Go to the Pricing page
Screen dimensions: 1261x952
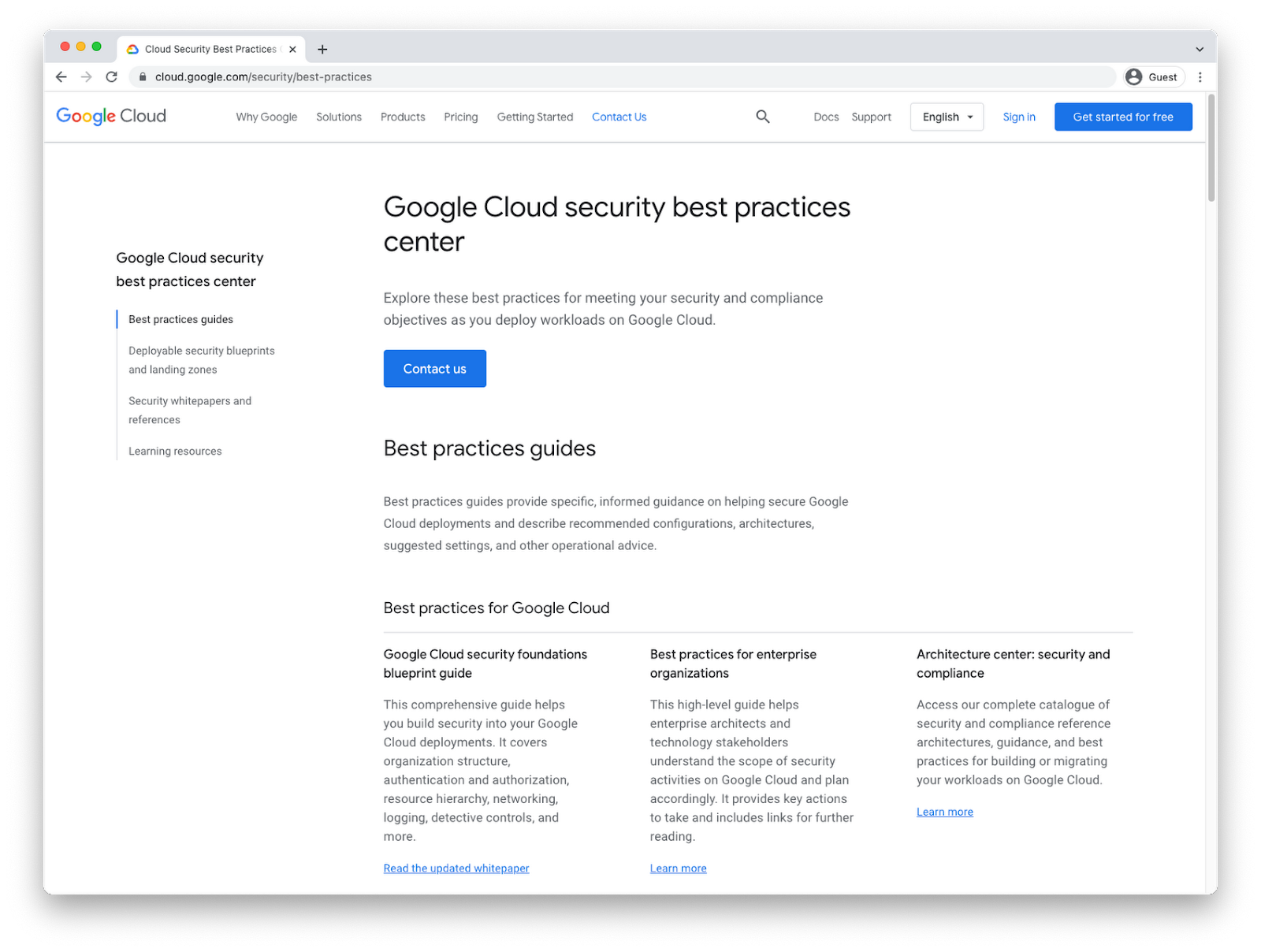tap(461, 117)
